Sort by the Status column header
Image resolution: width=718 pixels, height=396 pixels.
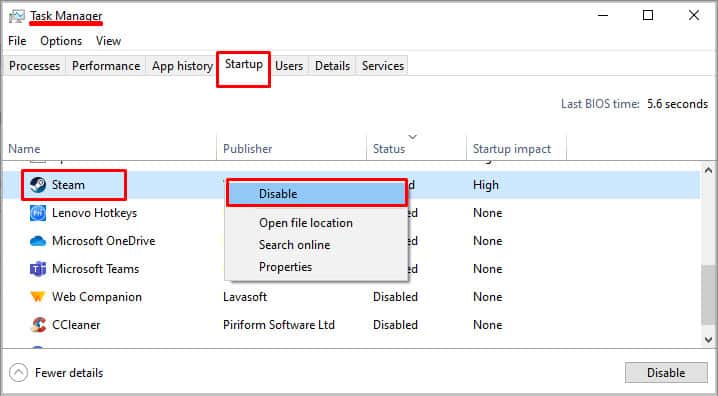pyautogui.click(x=389, y=149)
